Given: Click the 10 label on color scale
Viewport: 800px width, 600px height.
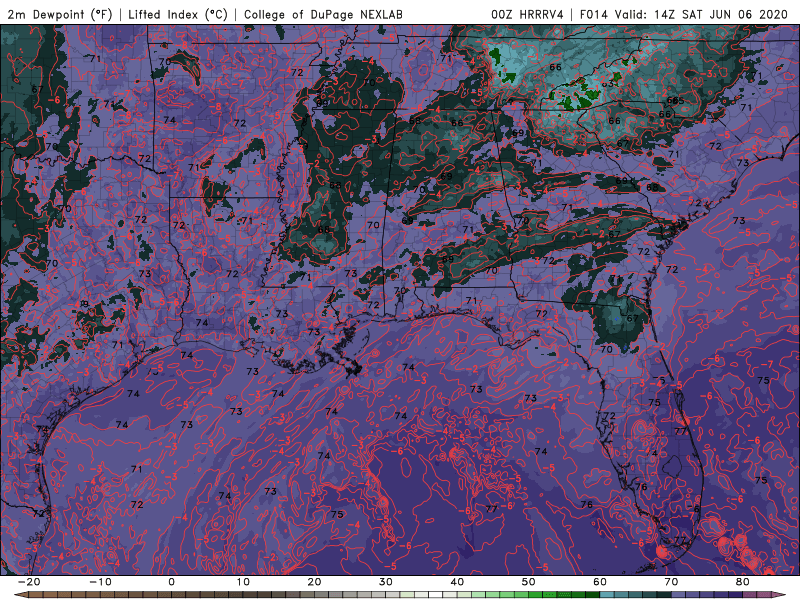Looking at the screenshot, I should [243, 582].
